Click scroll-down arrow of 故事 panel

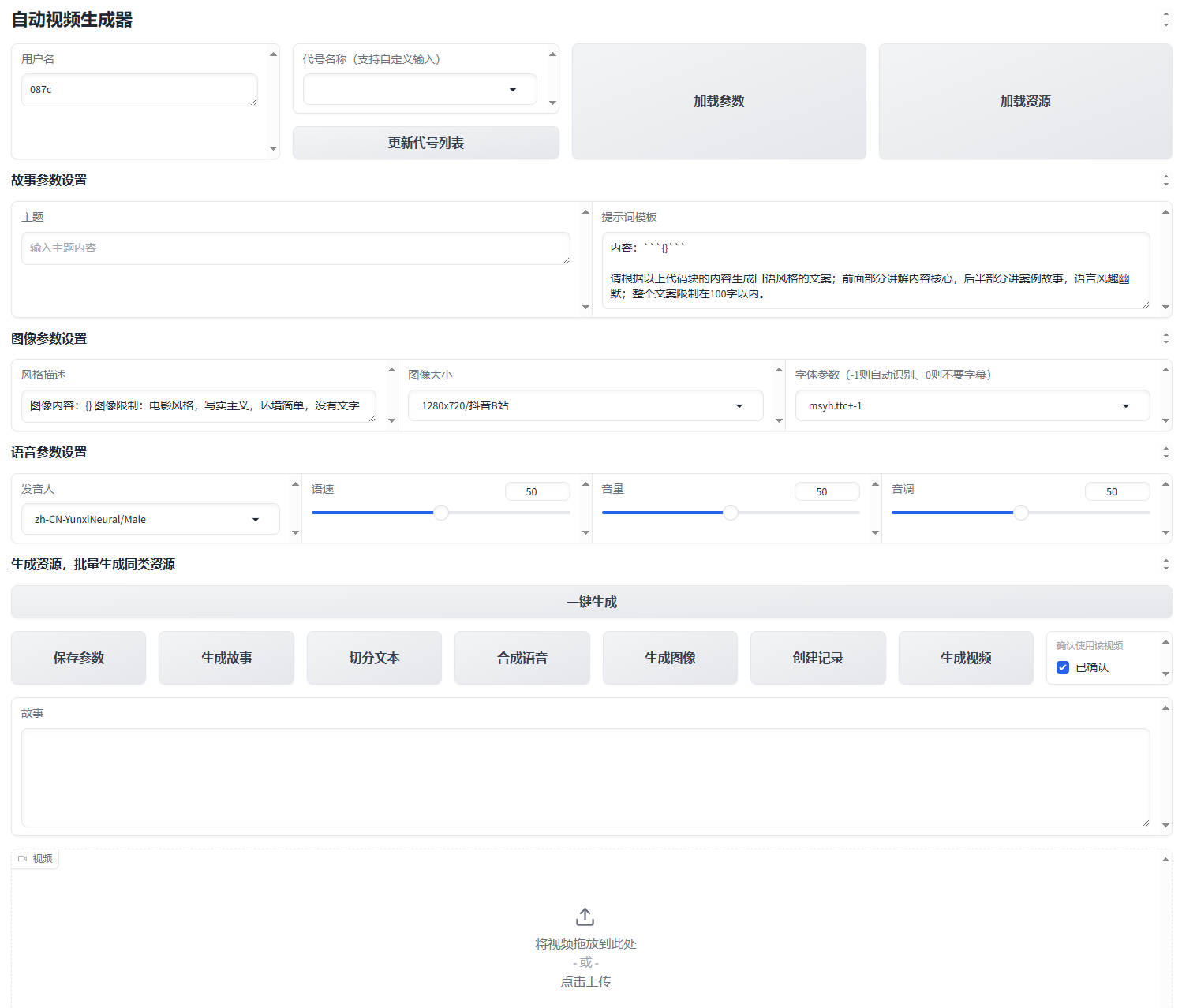pos(1166,826)
